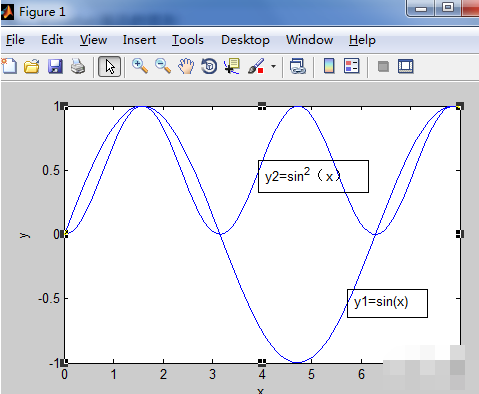Open the Insert menu
The image size is (479, 394).
click(x=139, y=40)
